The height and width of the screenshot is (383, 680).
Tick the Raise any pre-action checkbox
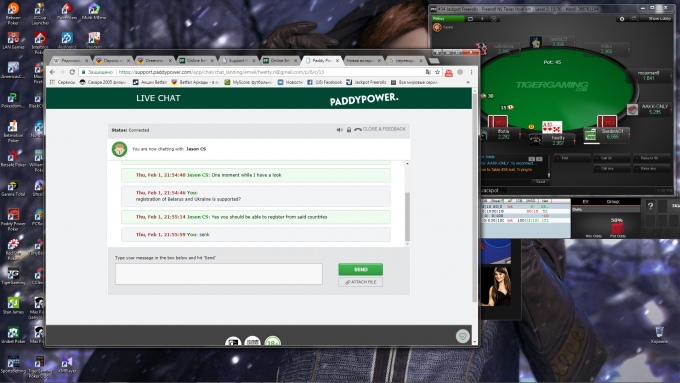pos(637,169)
